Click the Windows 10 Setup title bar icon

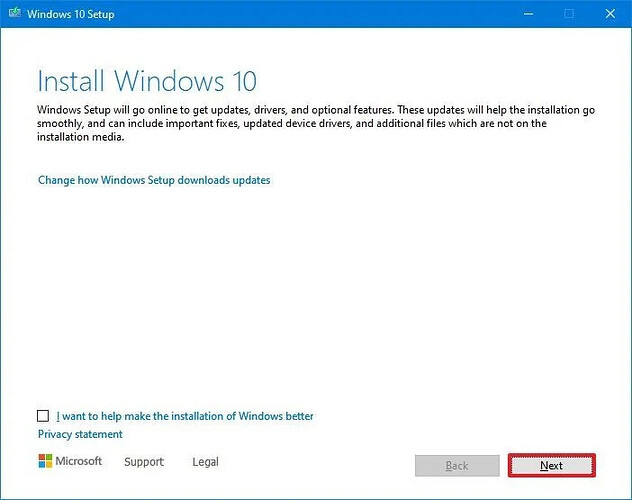pos(15,13)
